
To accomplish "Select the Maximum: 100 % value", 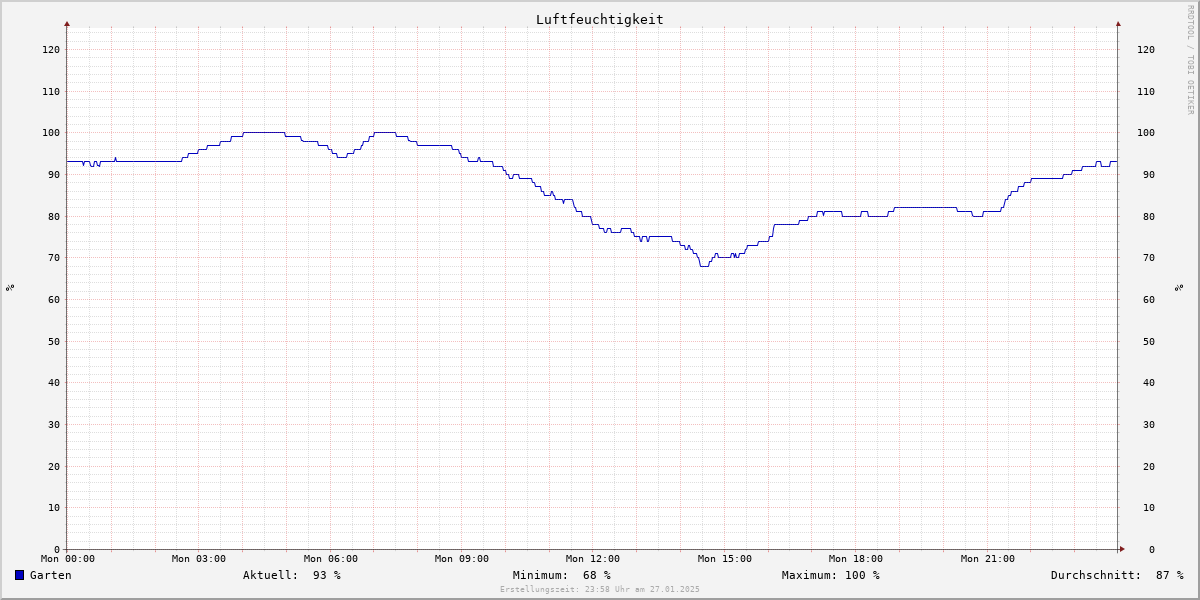I will point(831,575).
